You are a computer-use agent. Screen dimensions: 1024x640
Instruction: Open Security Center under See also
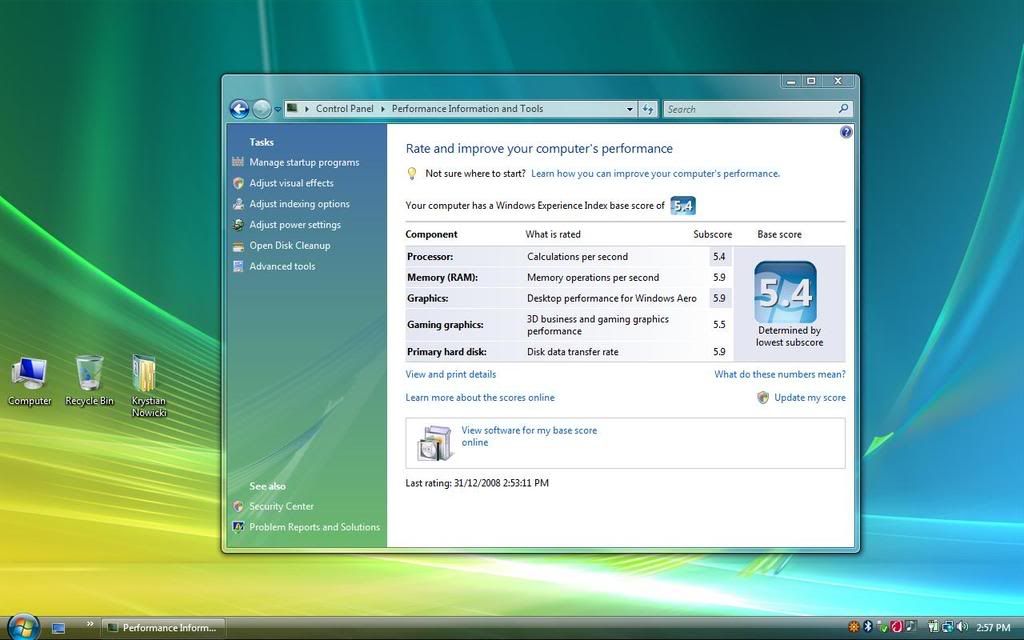(x=281, y=506)
